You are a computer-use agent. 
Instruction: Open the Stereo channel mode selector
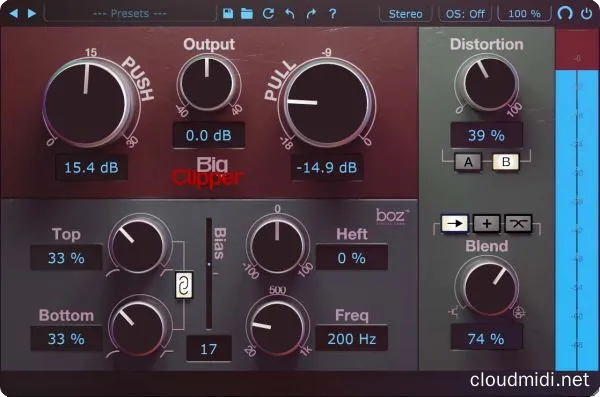pyautogui.click(x=405, y=14)
